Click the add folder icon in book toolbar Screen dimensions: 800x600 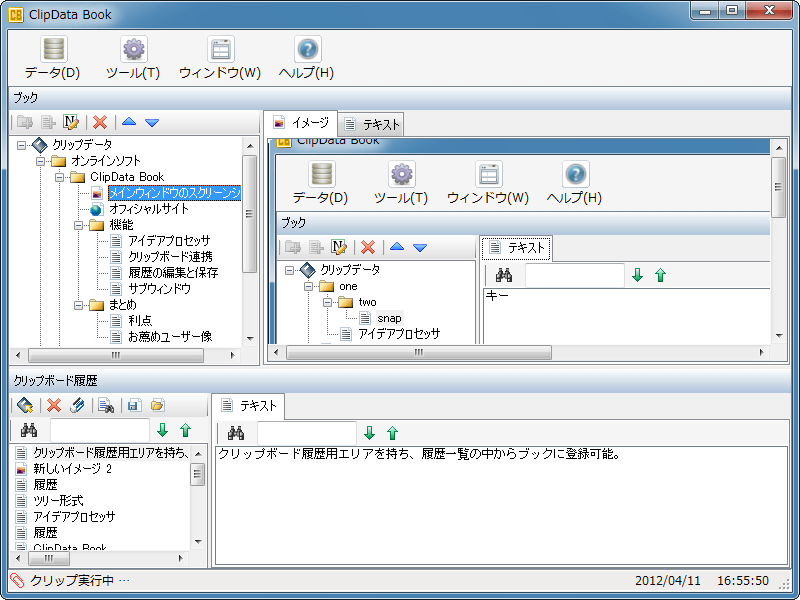24,122
